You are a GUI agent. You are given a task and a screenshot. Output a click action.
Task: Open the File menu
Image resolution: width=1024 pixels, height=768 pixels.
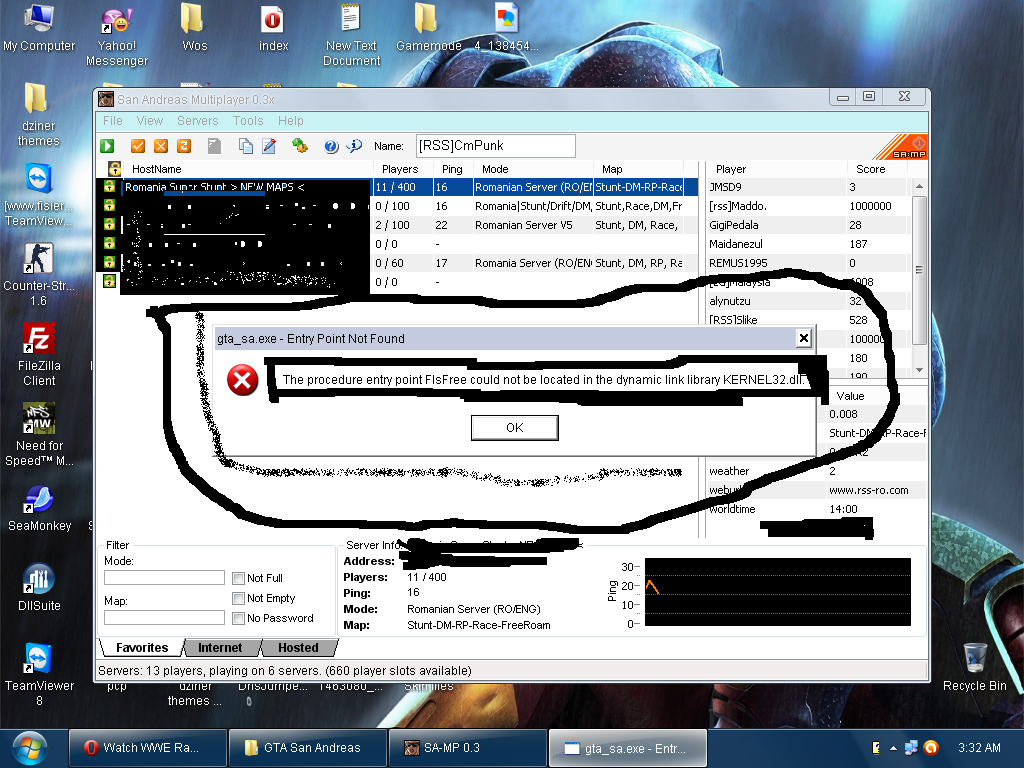pyautogui.click(x=112, y=121)
